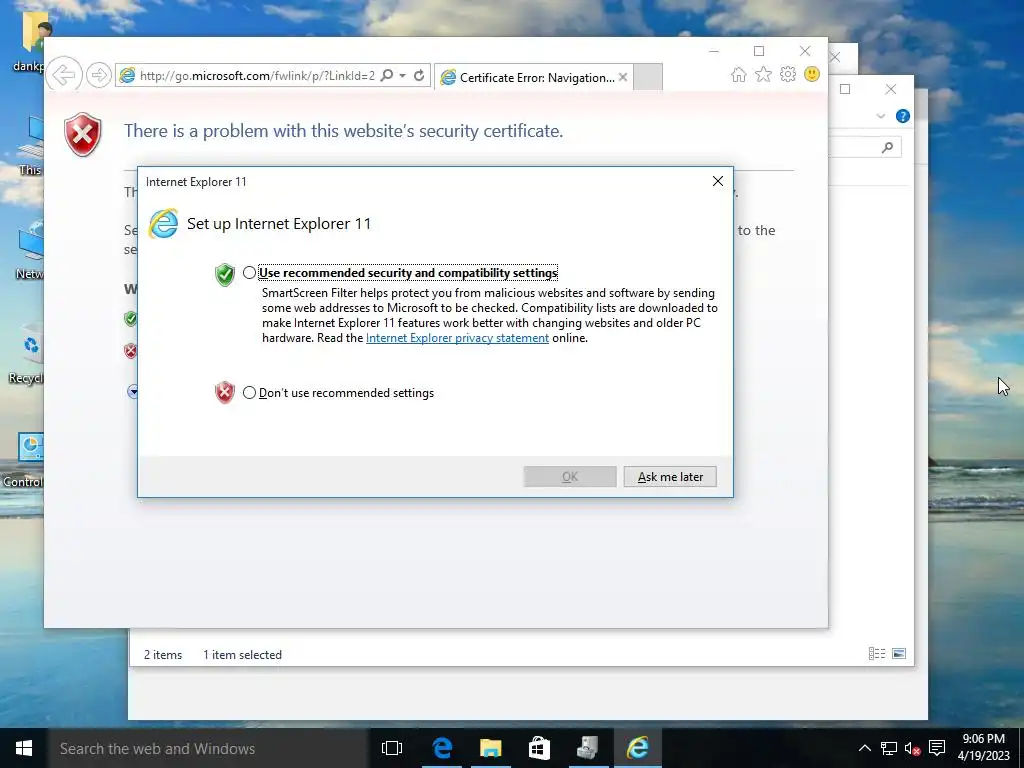This screenshot has height=768, width=1024.
Task: Open the Network desktop icon
Action: click(x=29, y=251)
